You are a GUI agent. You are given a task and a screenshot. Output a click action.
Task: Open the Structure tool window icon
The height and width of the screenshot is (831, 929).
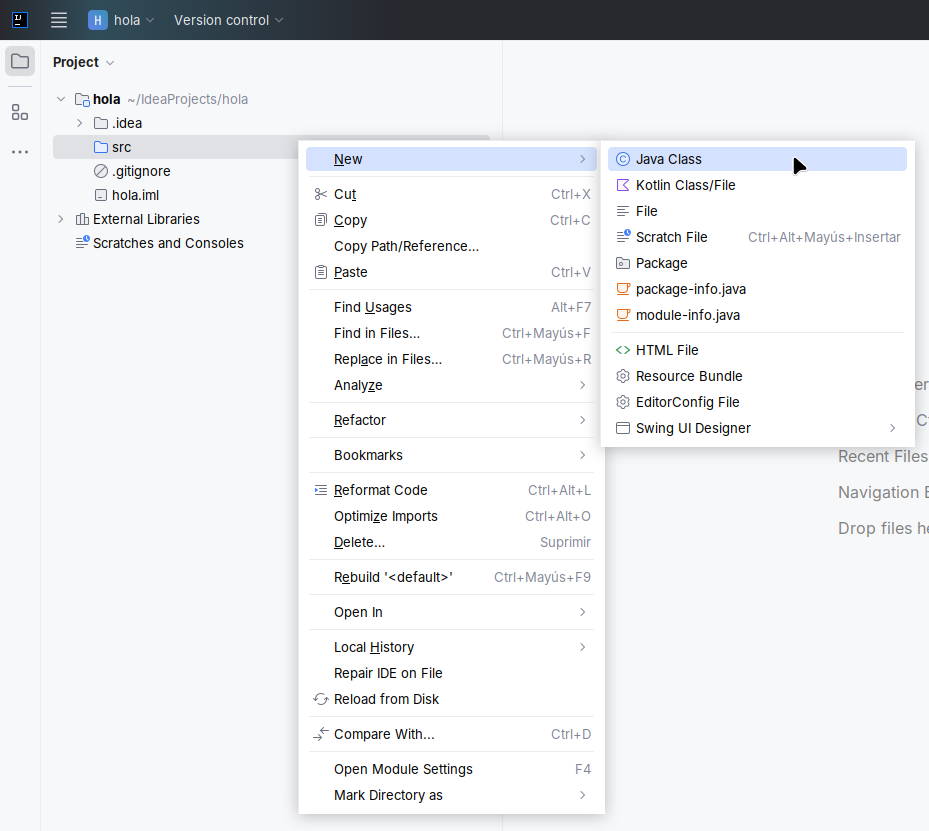(x=20, y=112)
